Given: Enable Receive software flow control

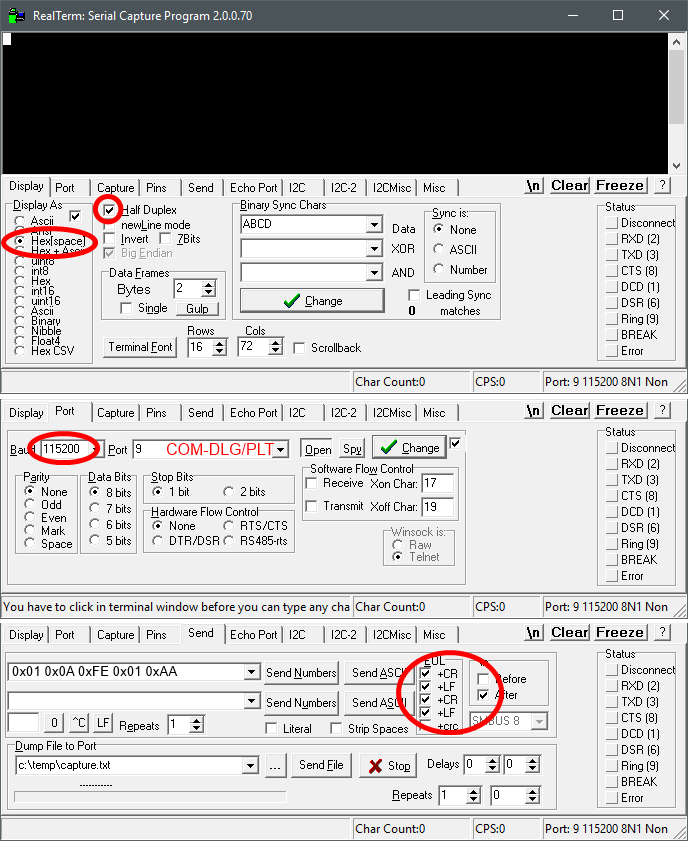Looking at the screenshot, I should click(311, 483).
